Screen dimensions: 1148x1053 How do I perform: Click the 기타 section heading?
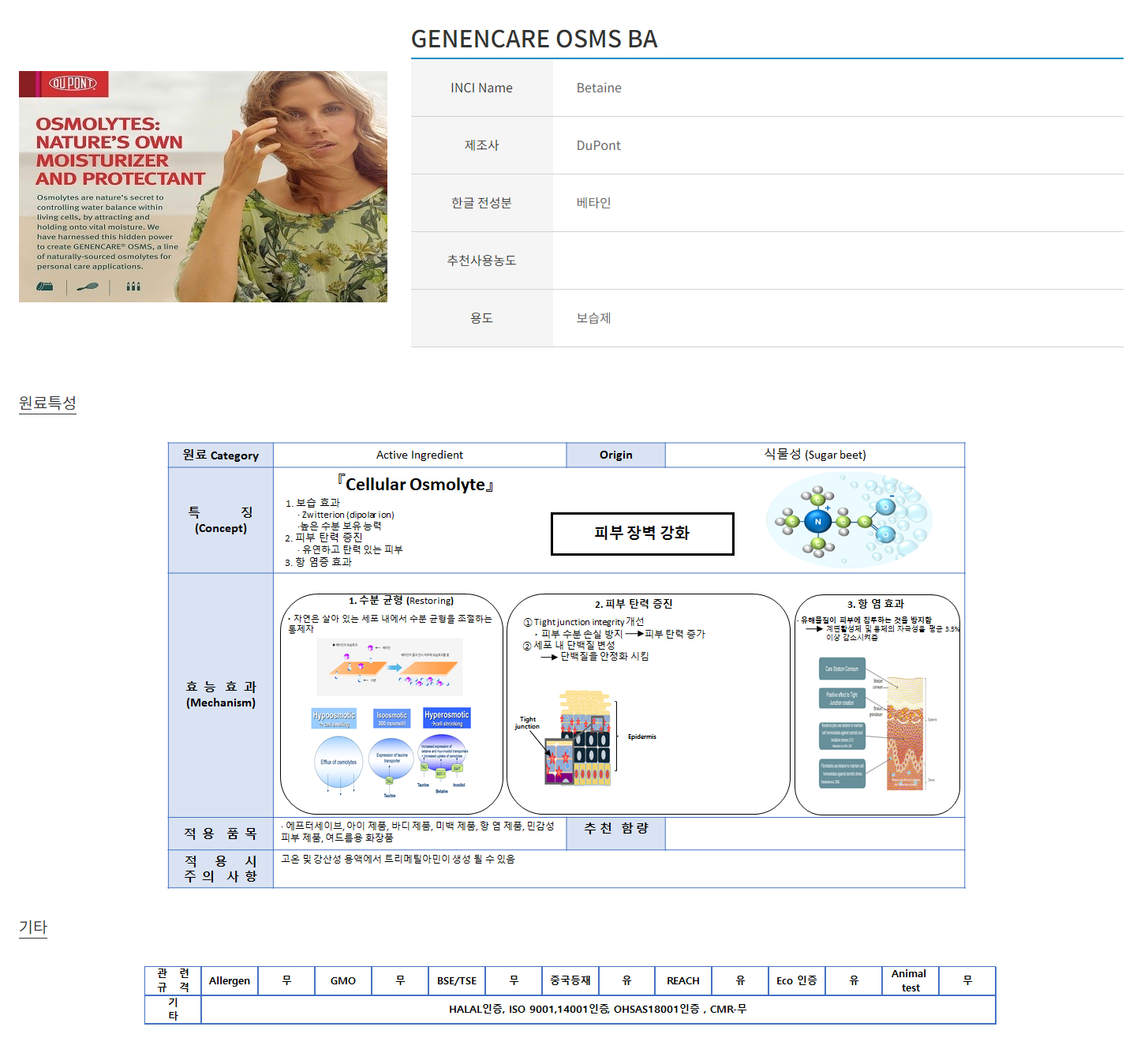pos(33,927)
